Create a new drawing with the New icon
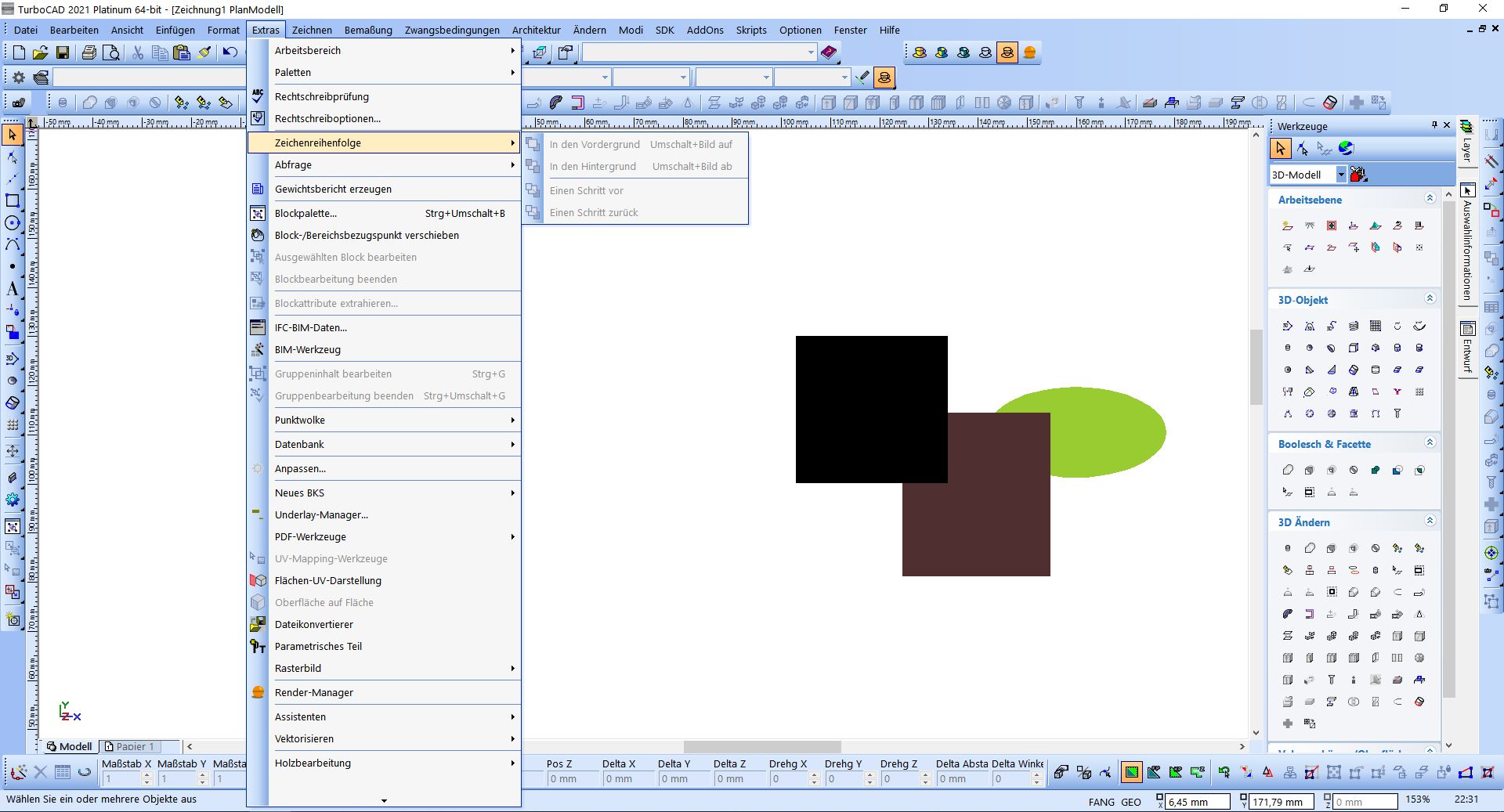The height and width of the screenshot is (812, 1504). click(x=19, y=52)
